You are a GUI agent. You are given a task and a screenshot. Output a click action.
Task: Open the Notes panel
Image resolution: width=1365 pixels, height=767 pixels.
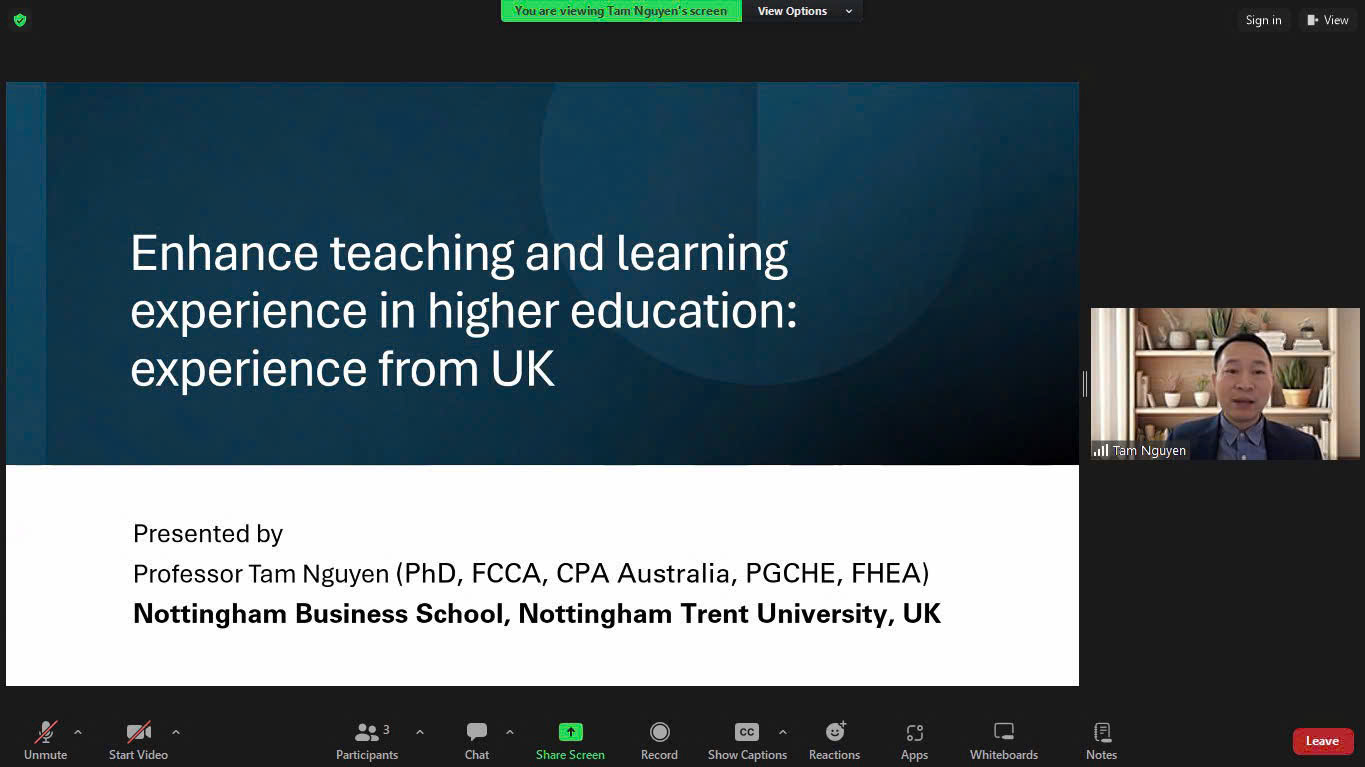pyautogui.click(x=1101, y=741)
